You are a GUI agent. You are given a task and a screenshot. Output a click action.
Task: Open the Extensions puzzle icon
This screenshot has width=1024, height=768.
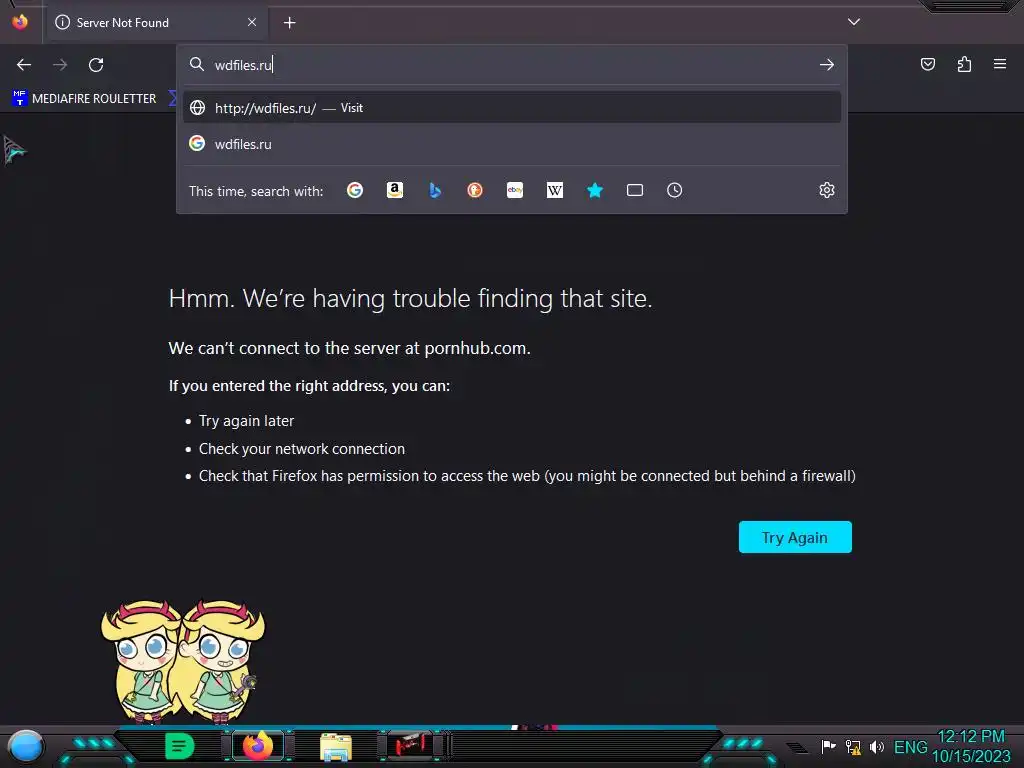click(x=964, y=64)
